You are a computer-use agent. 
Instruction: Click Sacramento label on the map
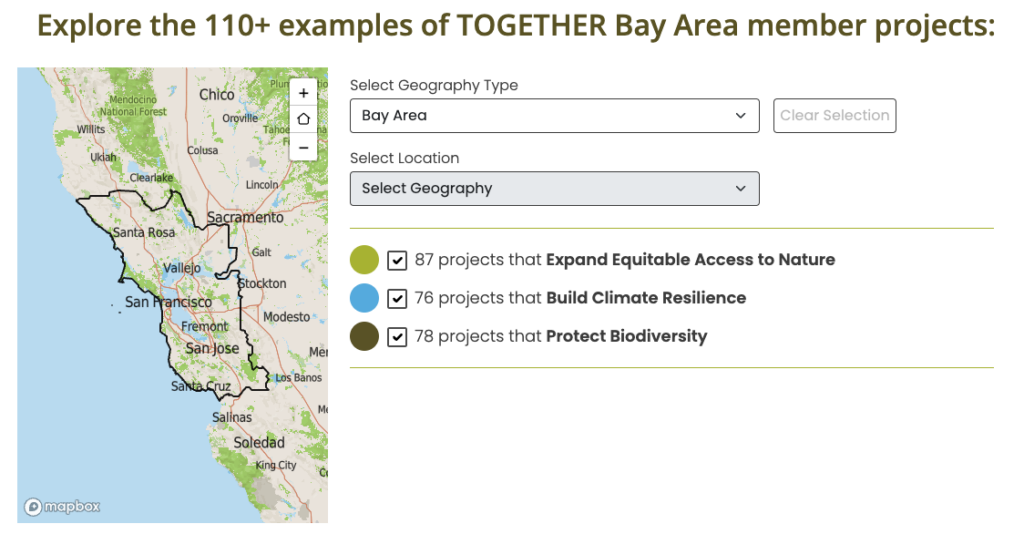tap(245, 217)
